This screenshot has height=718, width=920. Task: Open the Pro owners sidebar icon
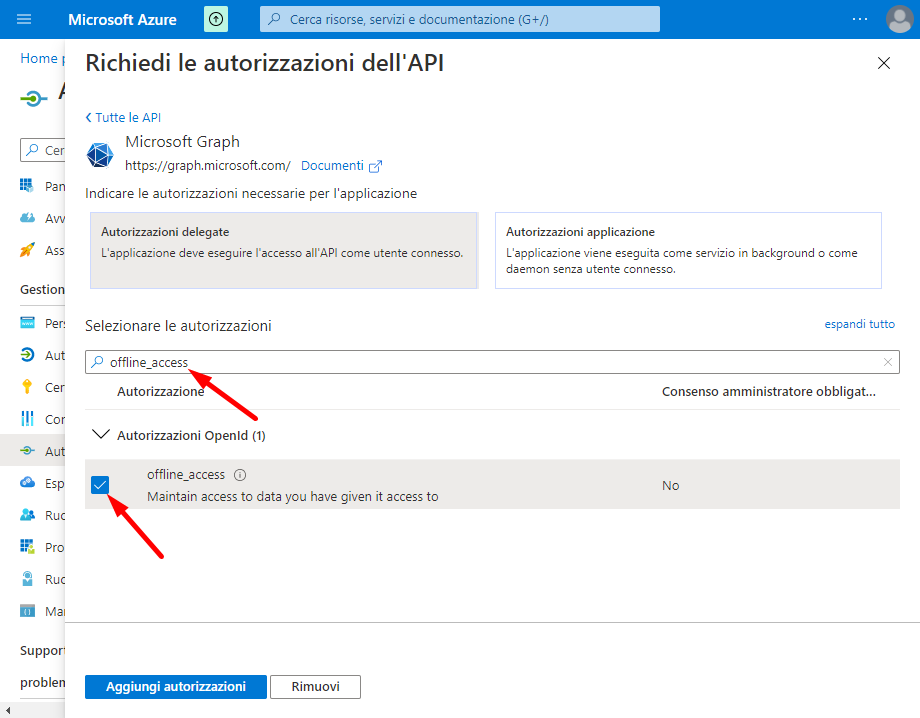pyautogui.click(x=27, y=547)
